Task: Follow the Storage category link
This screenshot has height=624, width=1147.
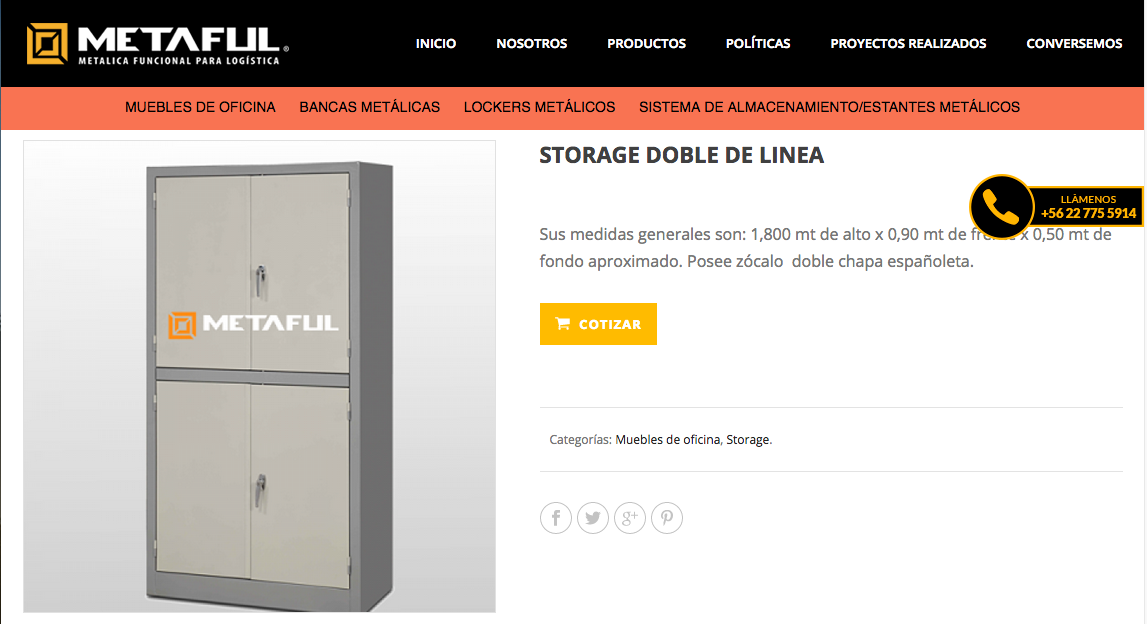Action: pos(748,440)
